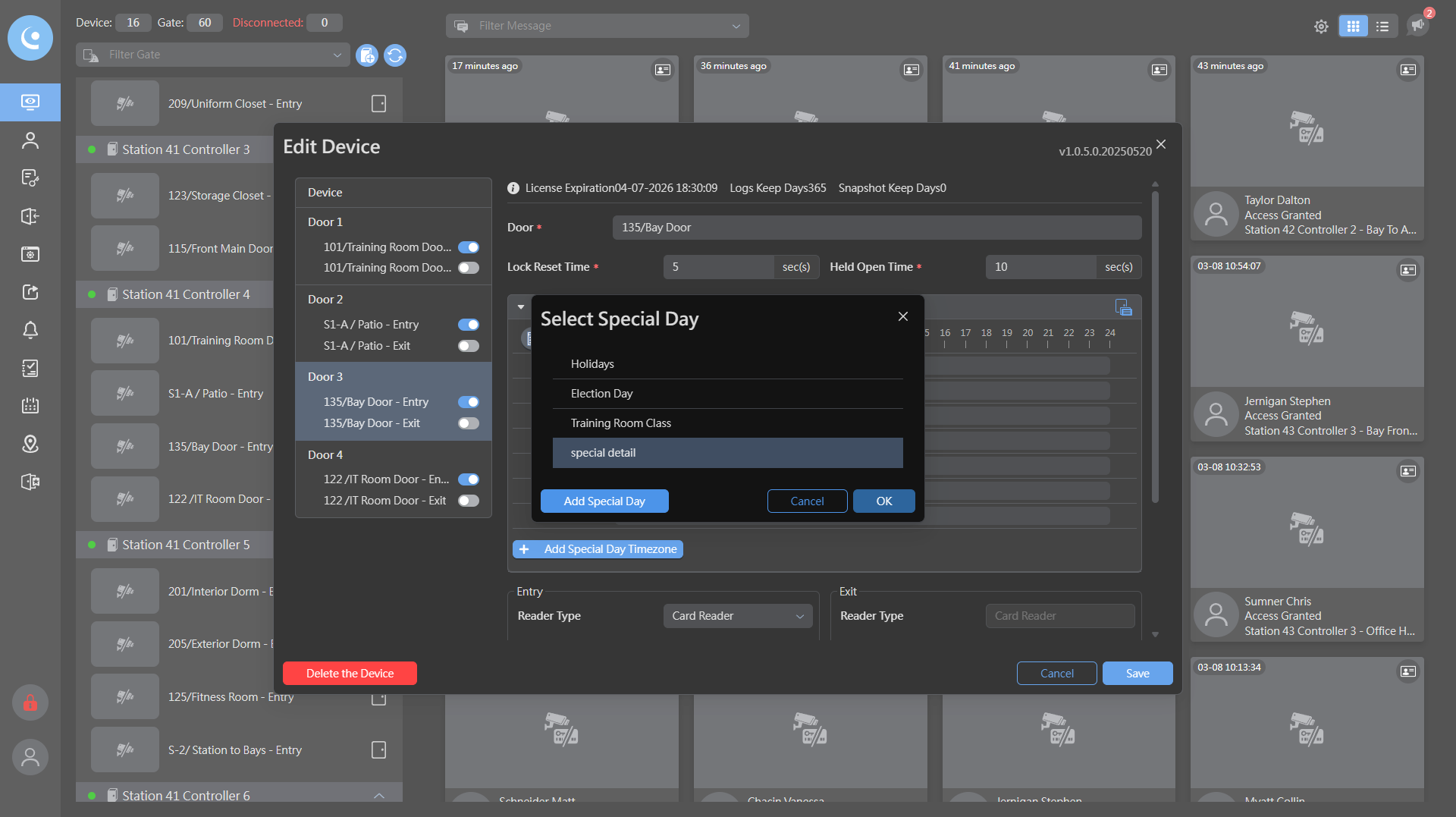Image resolution: width=1456 pixels, height=817 pixels.
Task: Open the settings gear icon
Action: 1321,27
